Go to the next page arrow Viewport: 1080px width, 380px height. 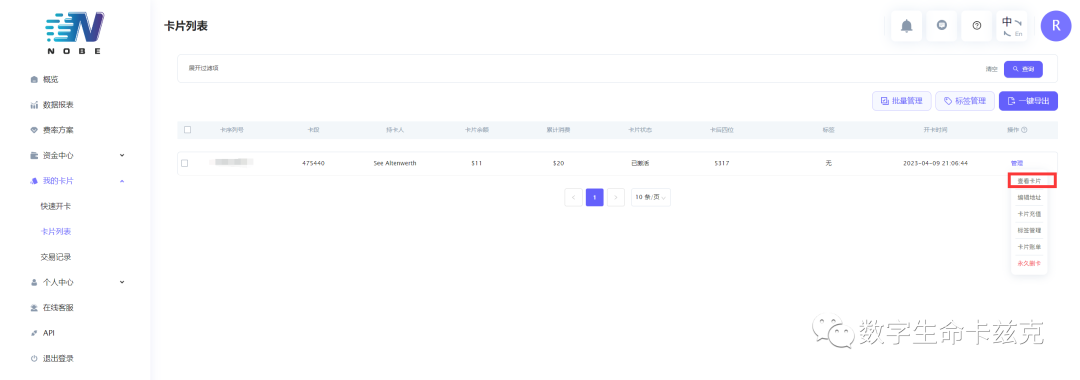click(x=616, y=197)
